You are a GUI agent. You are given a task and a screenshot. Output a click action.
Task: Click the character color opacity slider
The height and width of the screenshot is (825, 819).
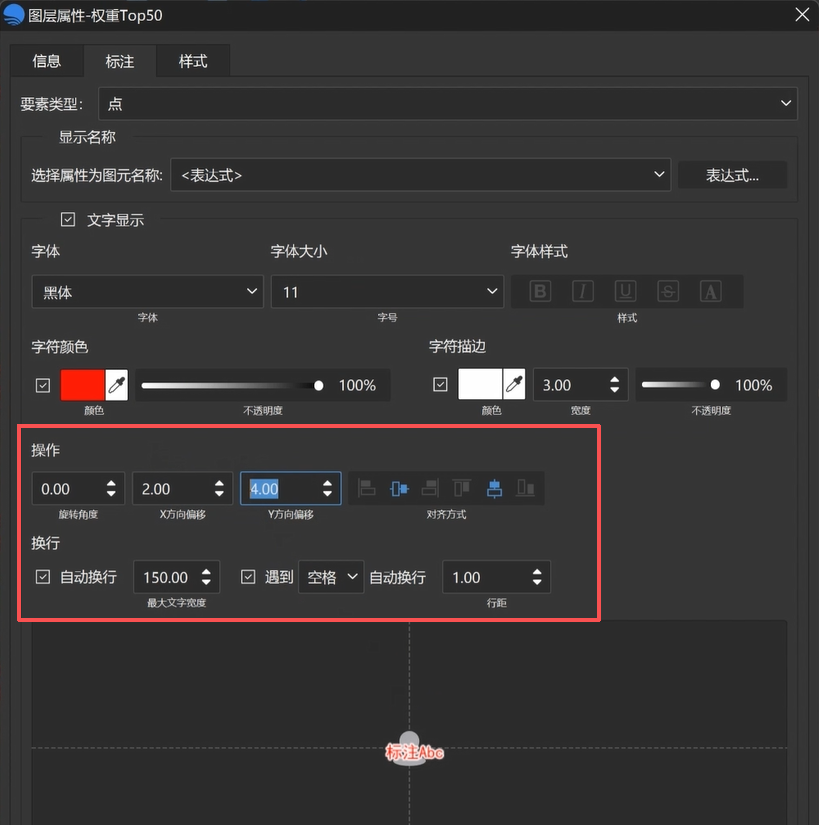(x=232, y=386)
